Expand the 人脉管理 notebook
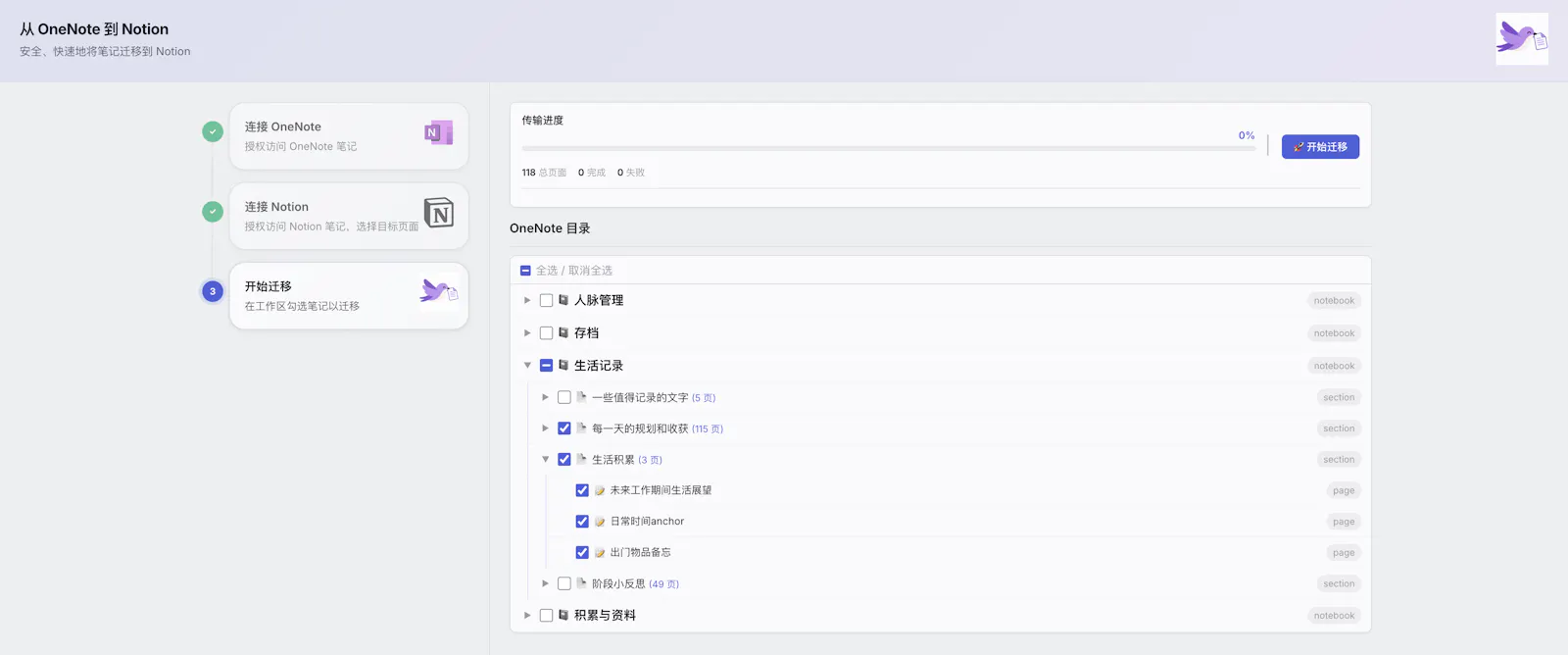Image resolution: width=1568 pixels, height=655 pixels. click(527, 300)
